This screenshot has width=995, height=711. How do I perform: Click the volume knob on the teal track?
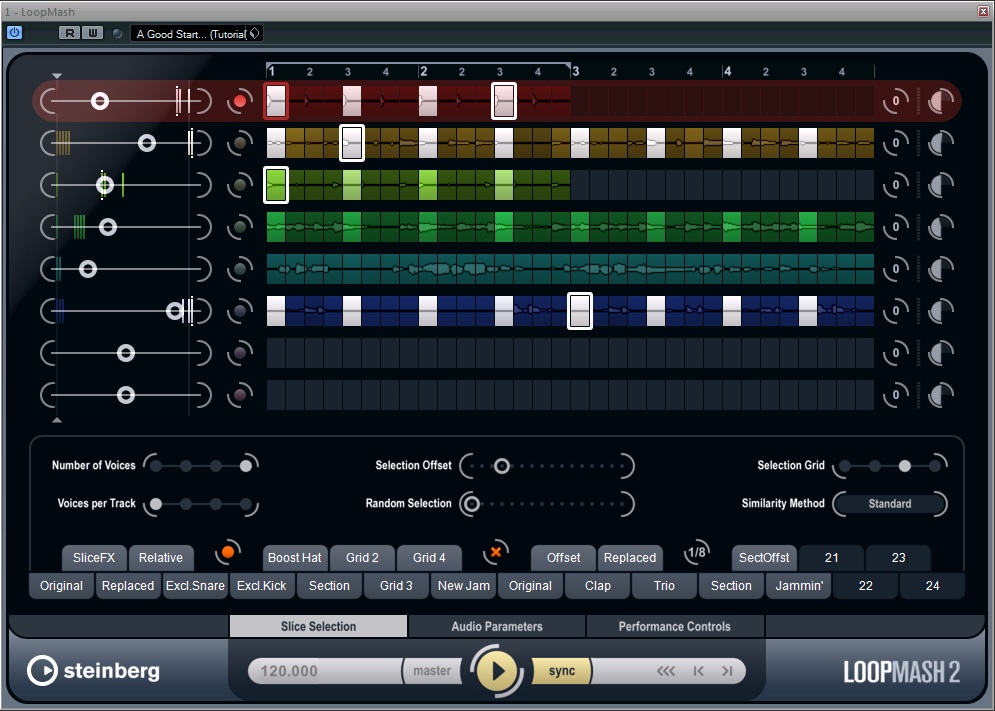pyautogui.click(x=940, y=269)
